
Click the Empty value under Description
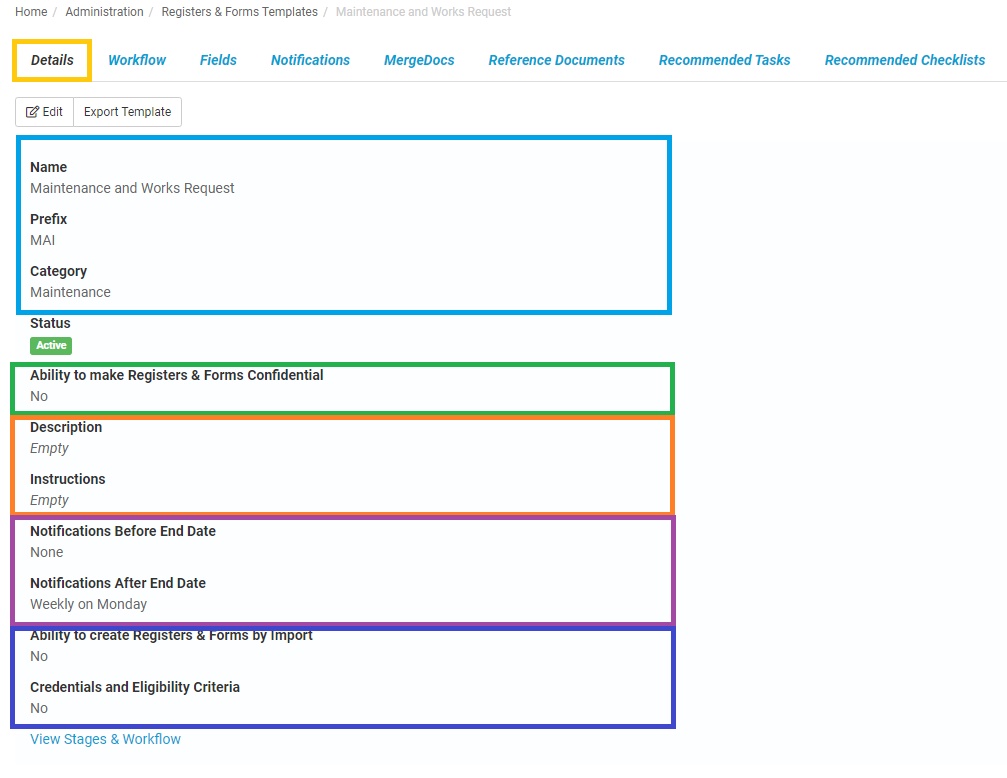tap(49, 448)
